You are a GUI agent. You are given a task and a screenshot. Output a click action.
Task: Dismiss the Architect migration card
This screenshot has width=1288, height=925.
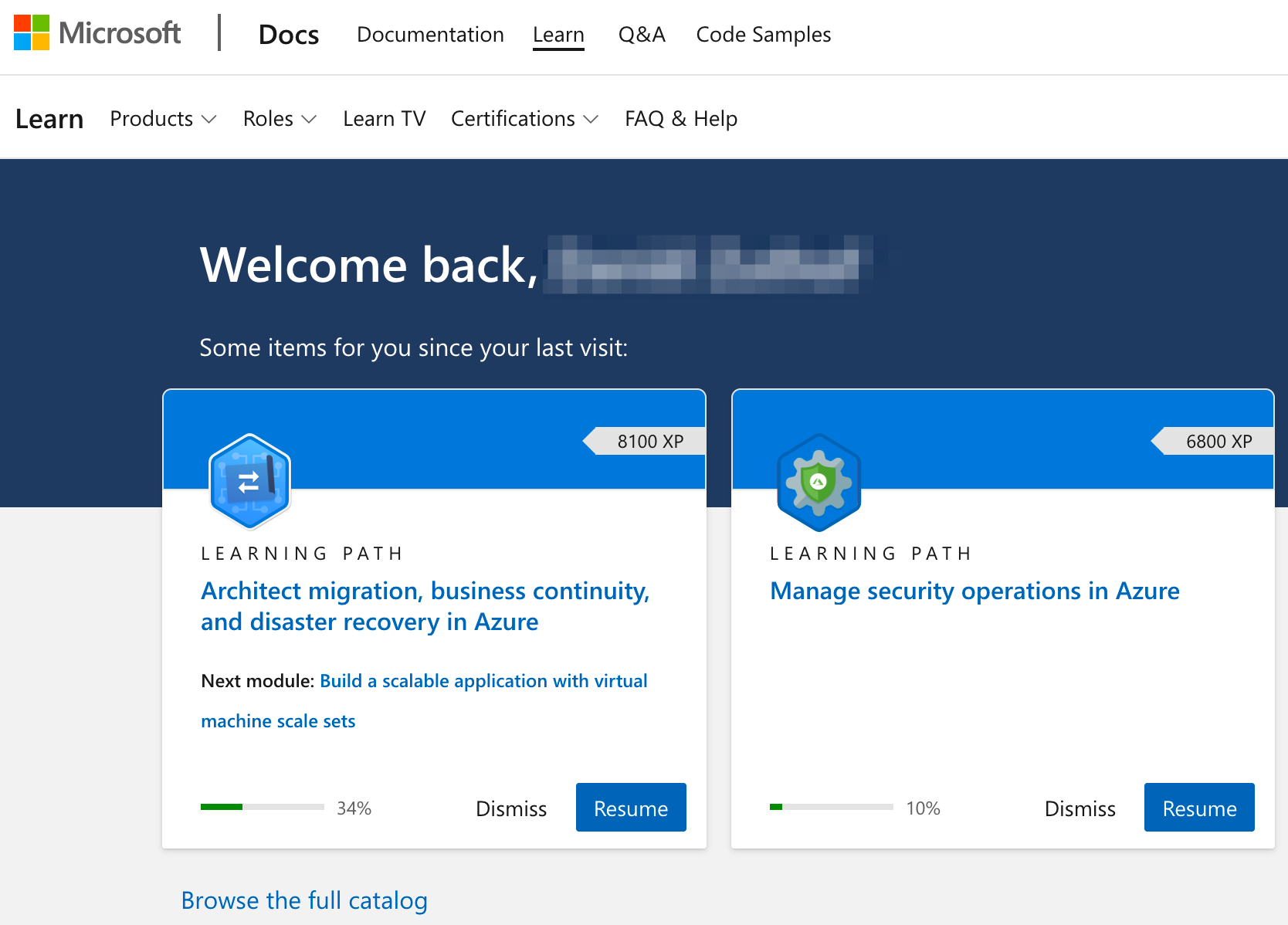[511, 808]
